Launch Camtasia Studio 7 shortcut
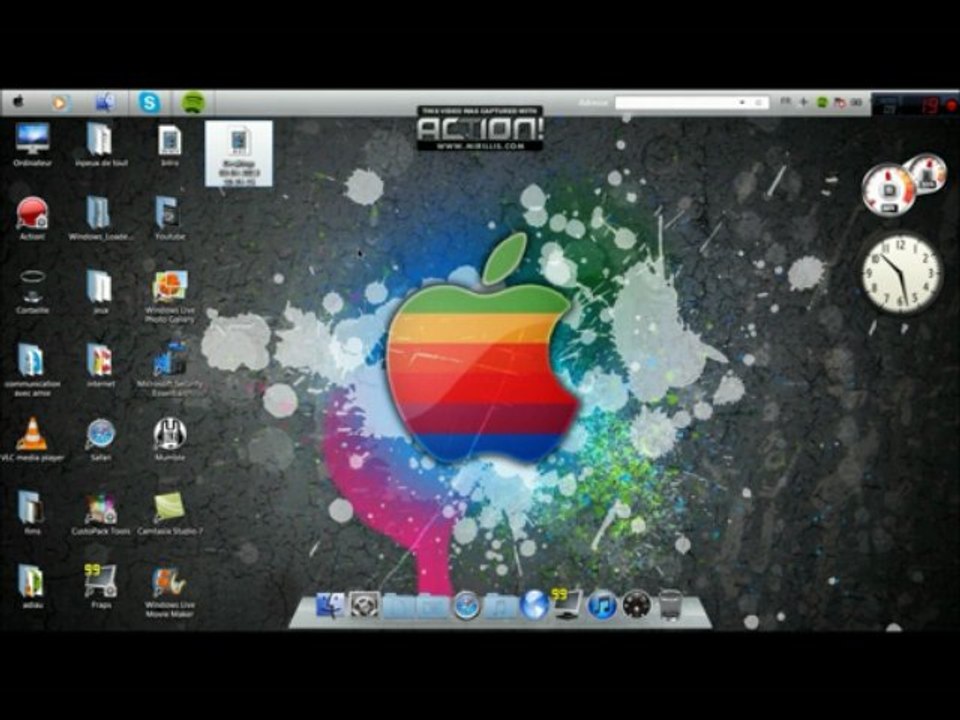The image size is (960, 720). click(170, 513)
